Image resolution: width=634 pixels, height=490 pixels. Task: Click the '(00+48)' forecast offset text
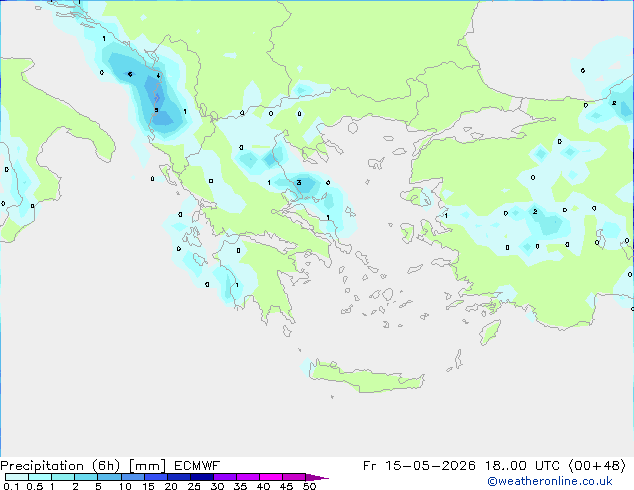(x=597, y=466)
